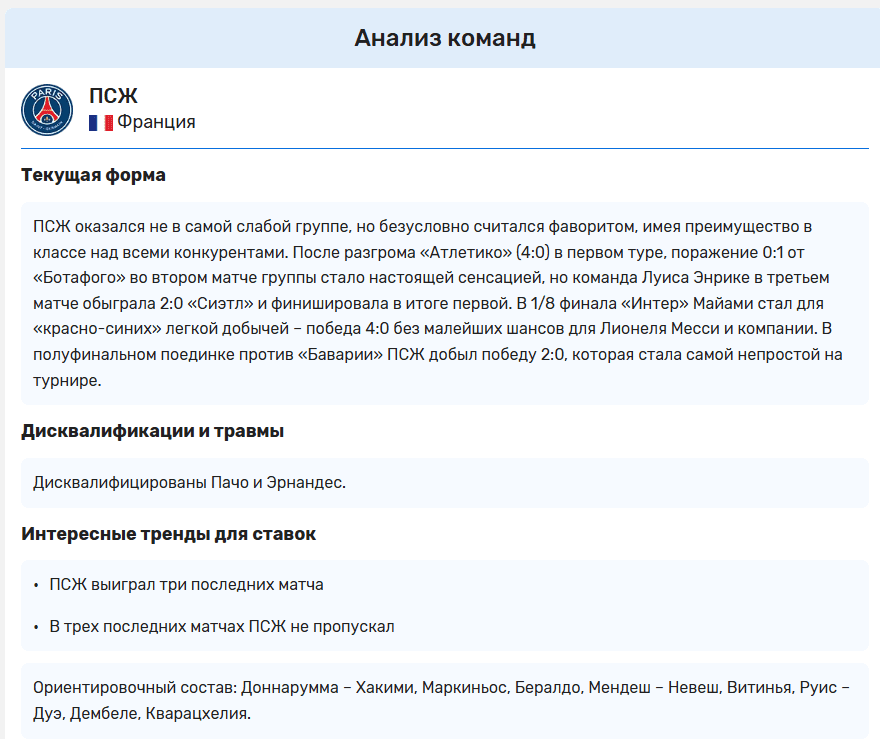Viewport: 880px width, 739px height.
Task: Click the French flag icon
Action: coord(101,122)
